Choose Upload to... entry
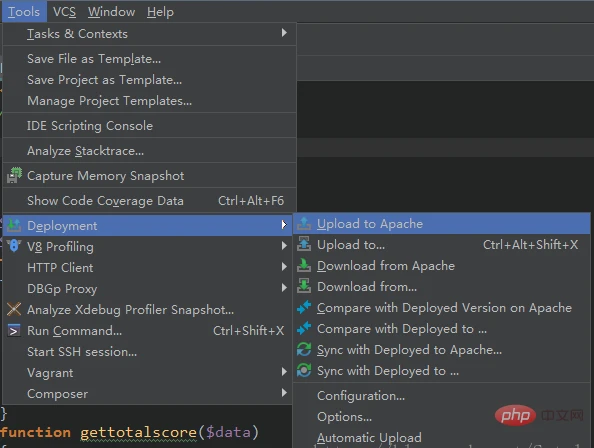The image size is (594, 448). tap(442, 245)
